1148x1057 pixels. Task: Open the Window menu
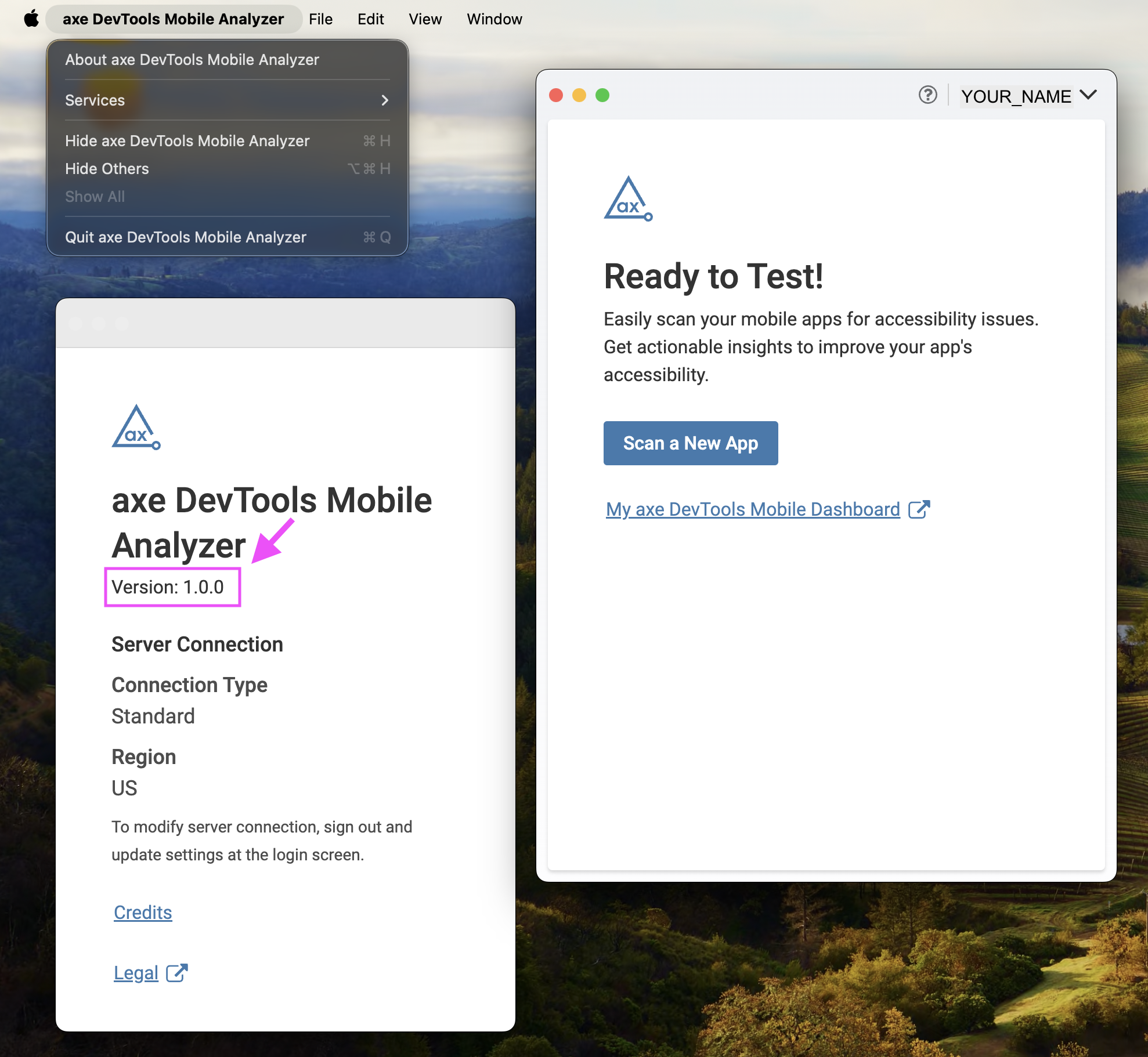[x=494, y=19]
